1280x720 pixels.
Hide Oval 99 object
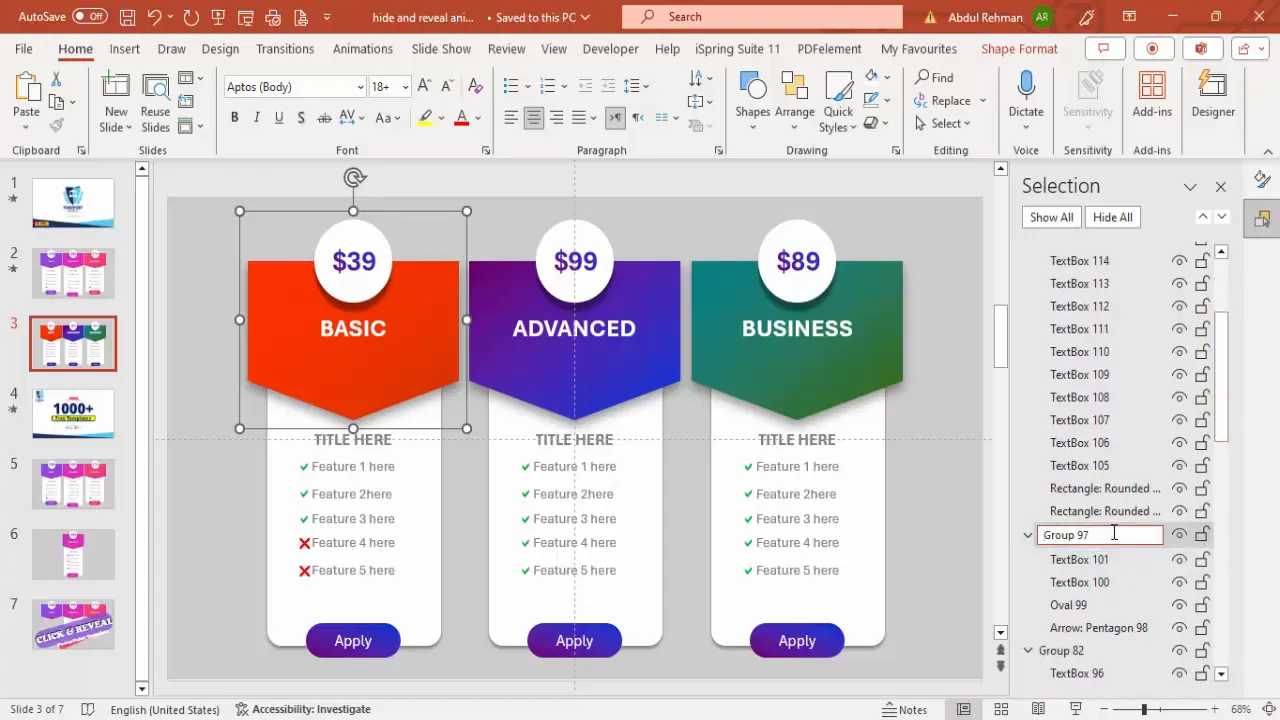point(1180,605)
